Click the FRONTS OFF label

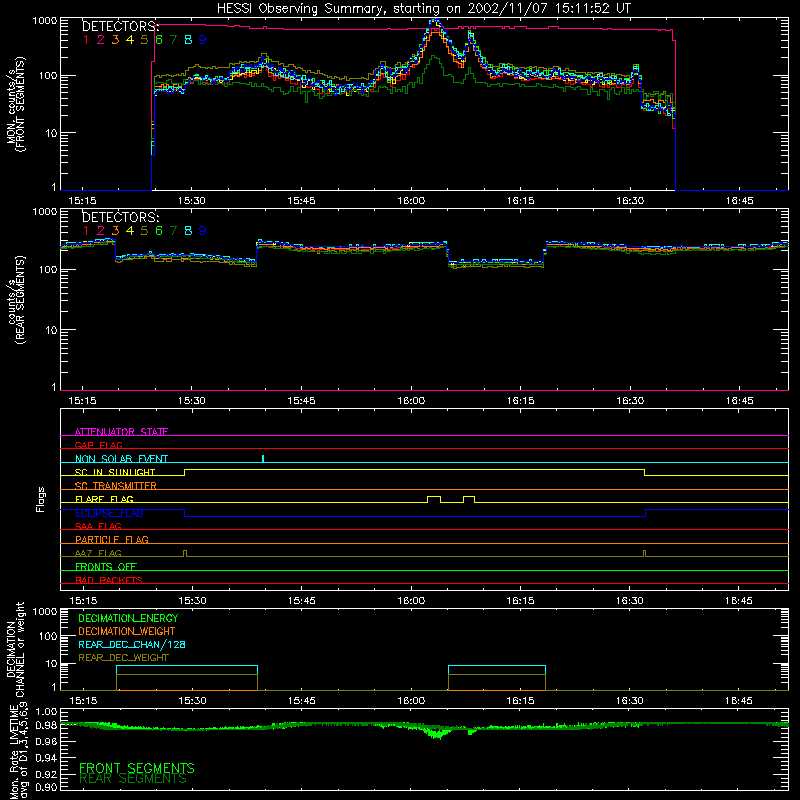[106, 566]
